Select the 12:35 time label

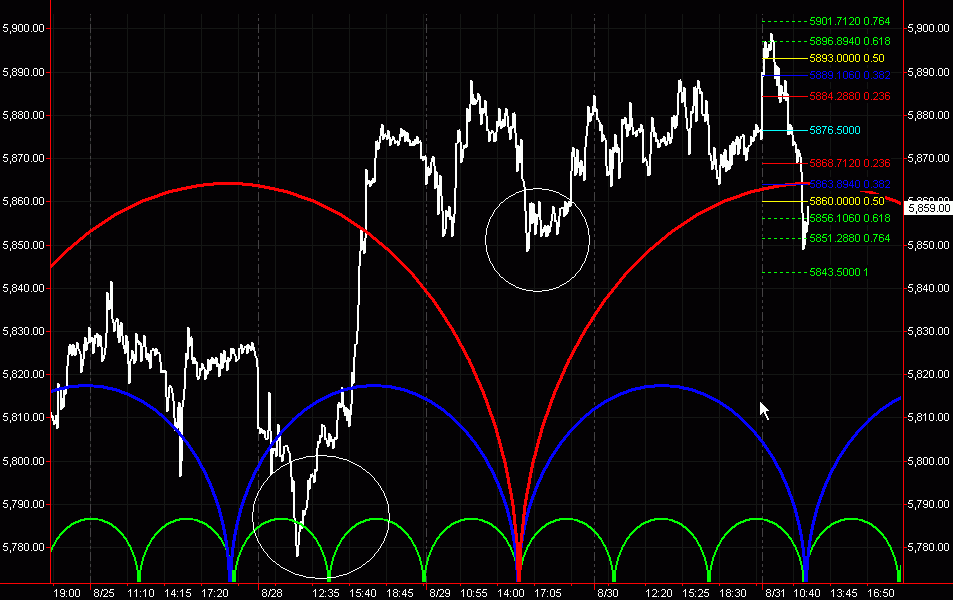(x=326, y=593)
